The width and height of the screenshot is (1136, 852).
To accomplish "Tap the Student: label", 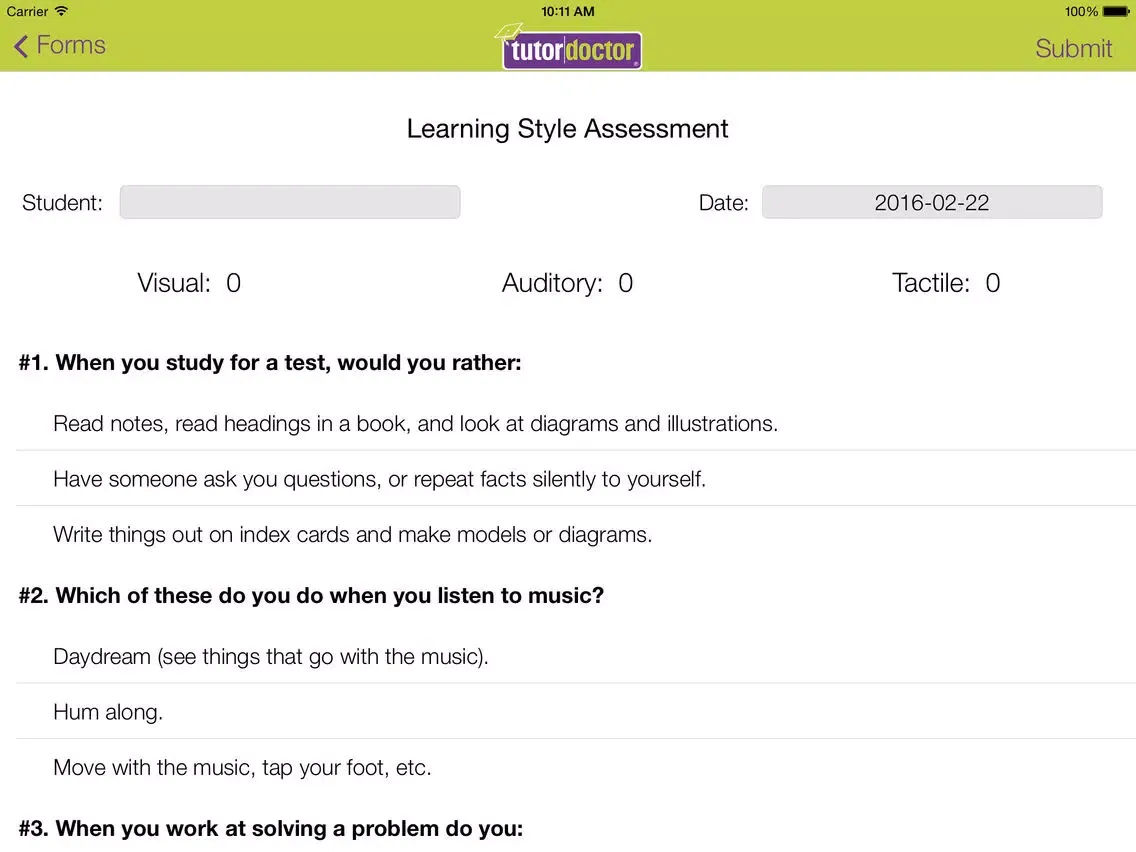I will click(62, 203).
